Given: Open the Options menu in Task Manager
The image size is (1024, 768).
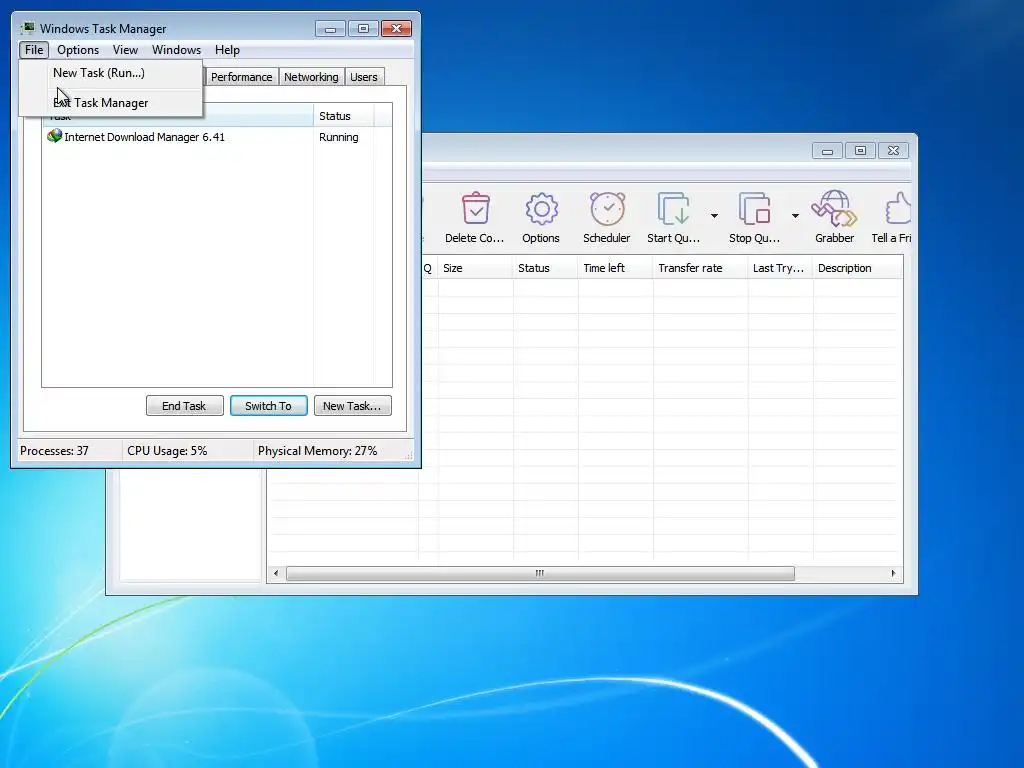Looking at the screenshot, I should [x=78, y=50].
